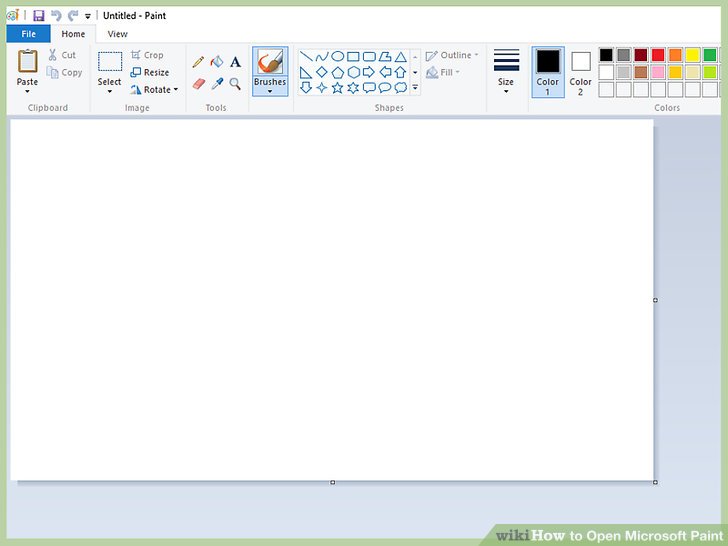This screenshot has height=546, width=728.
Task: Pick the Down arrow shape
Action: click(306, 87)
